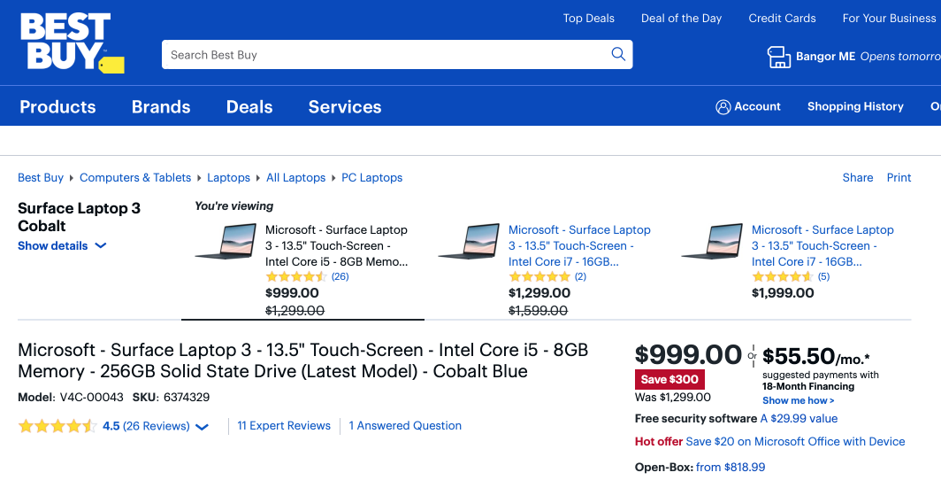Expand the 26 Reviews rating dropdown

(x=202, y=427)
